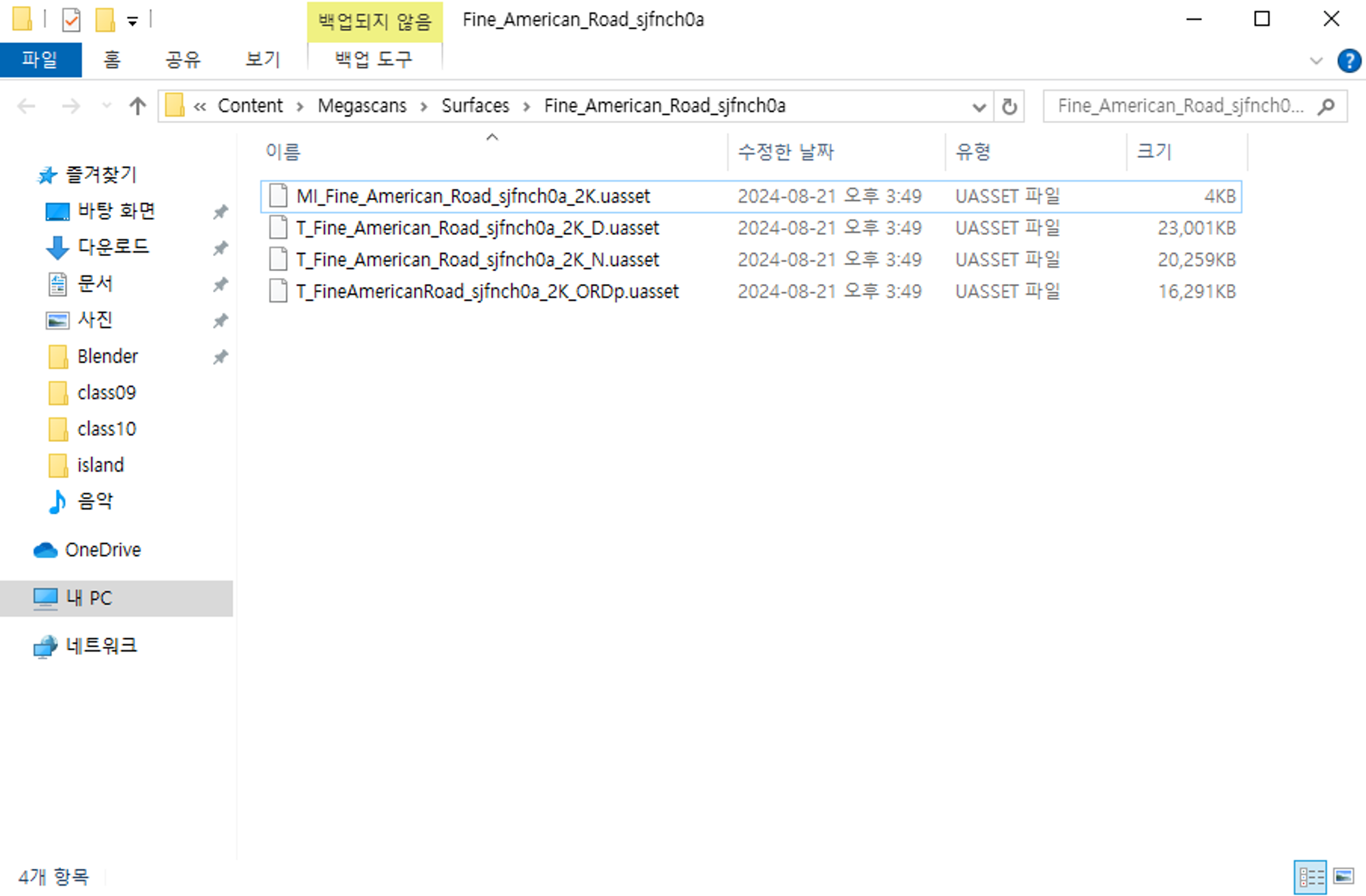This screenshot has height=896, width=1366.
Task: Open 네트워크 in the navigation pane
Action: click(x=86, y=646)
